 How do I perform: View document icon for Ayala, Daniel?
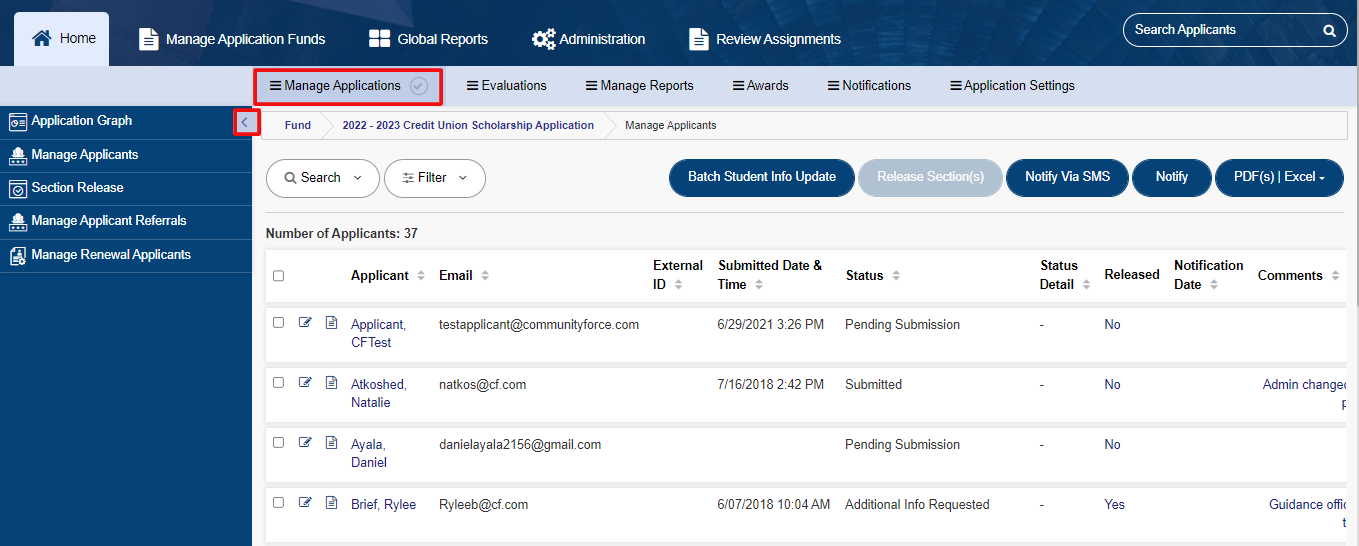[x=331, y=443]
